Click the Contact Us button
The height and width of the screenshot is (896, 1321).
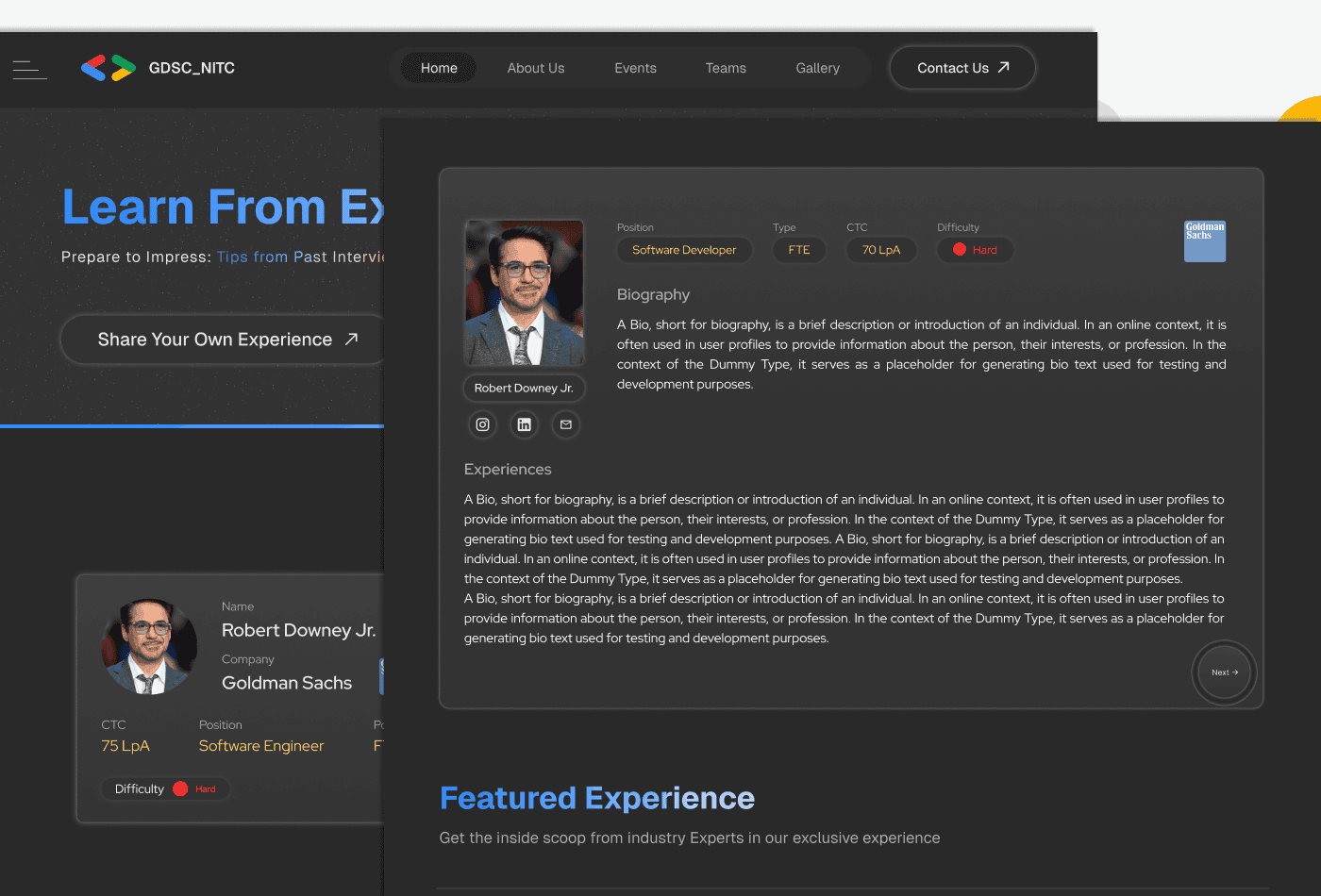coord(962,68)
